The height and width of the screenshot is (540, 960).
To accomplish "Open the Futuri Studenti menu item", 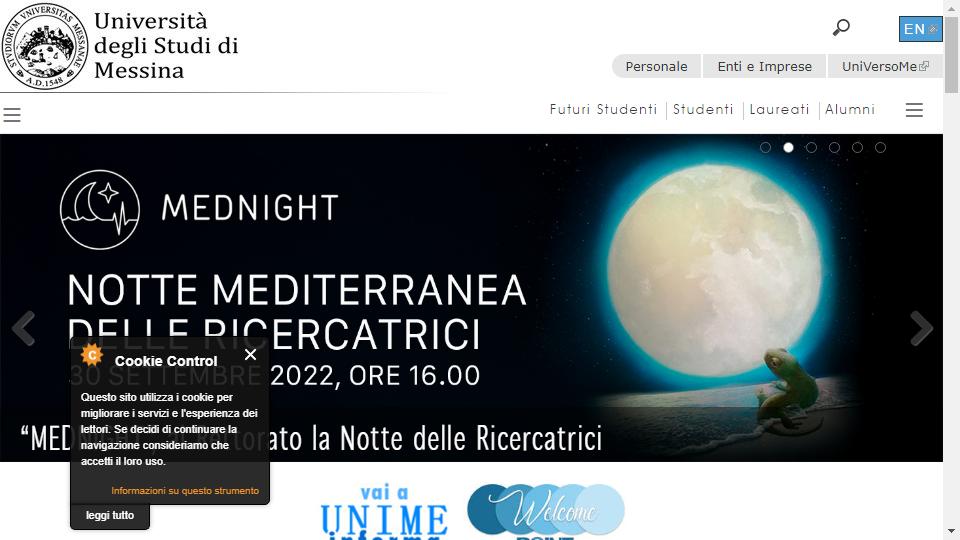I will pyautogui.click(x=603, y=110).
